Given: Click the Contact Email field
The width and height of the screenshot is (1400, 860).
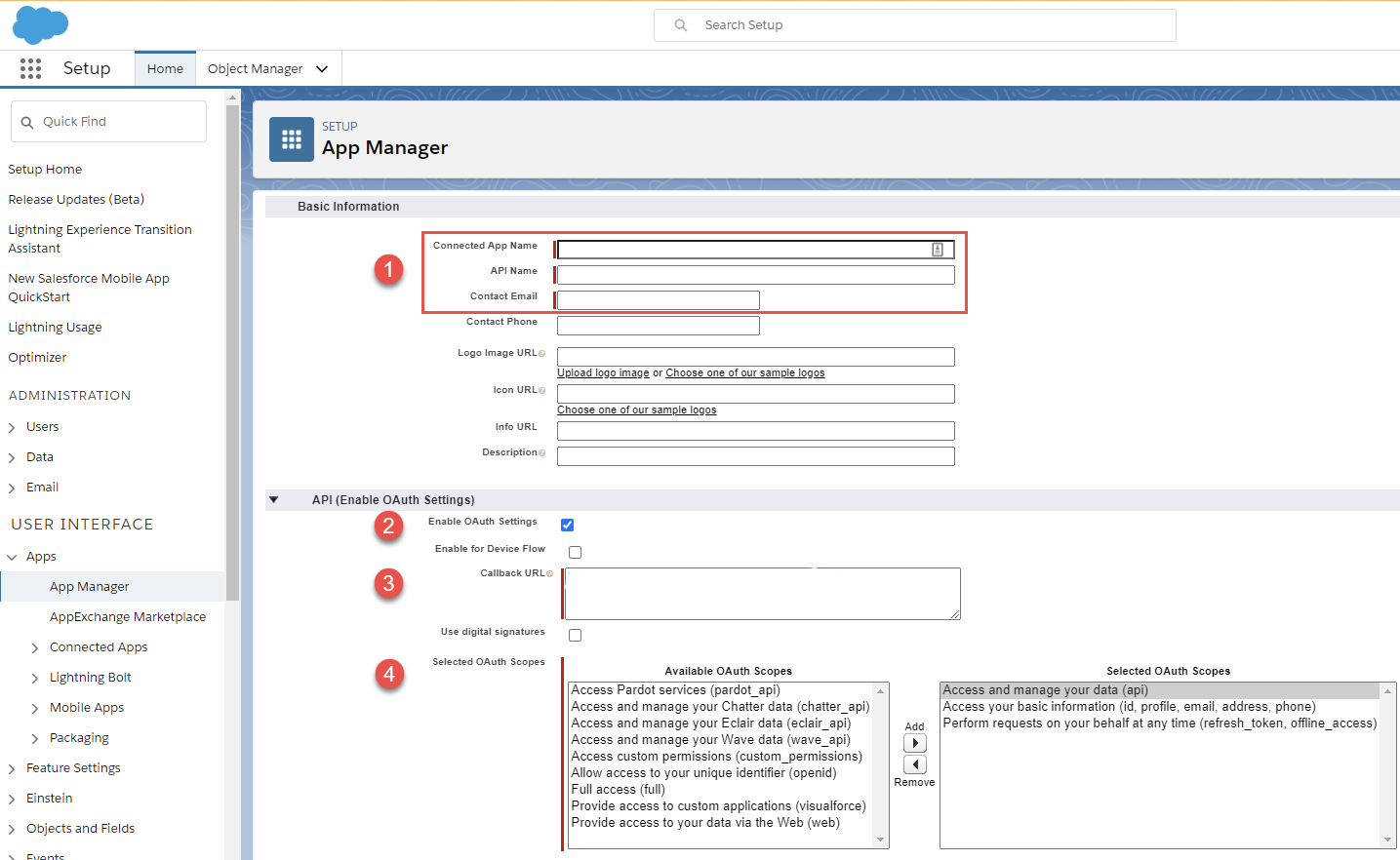Looking at the screenshot, I should click(658, 300).
